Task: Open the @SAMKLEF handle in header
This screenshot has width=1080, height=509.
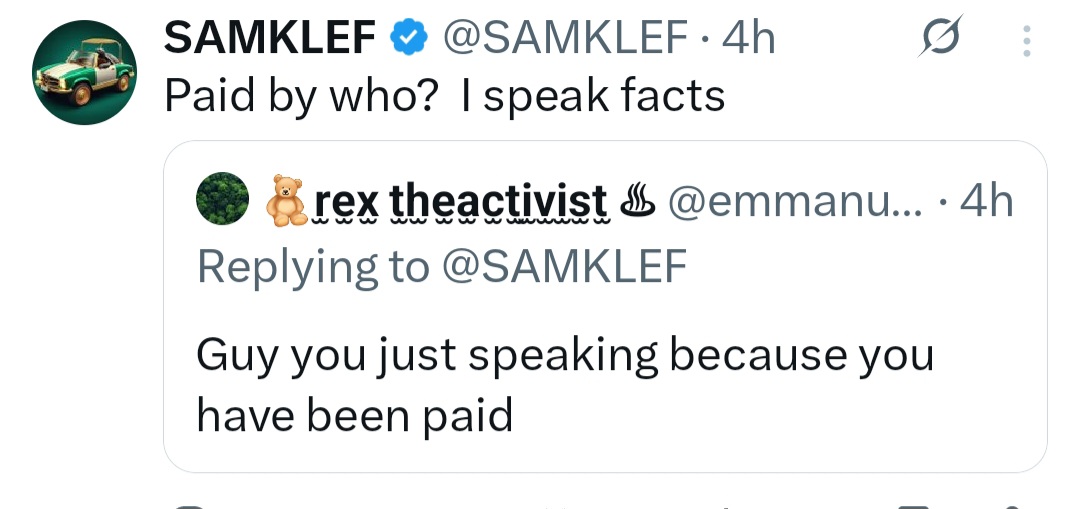Action: pyautogui.click(x=563, y=39)
